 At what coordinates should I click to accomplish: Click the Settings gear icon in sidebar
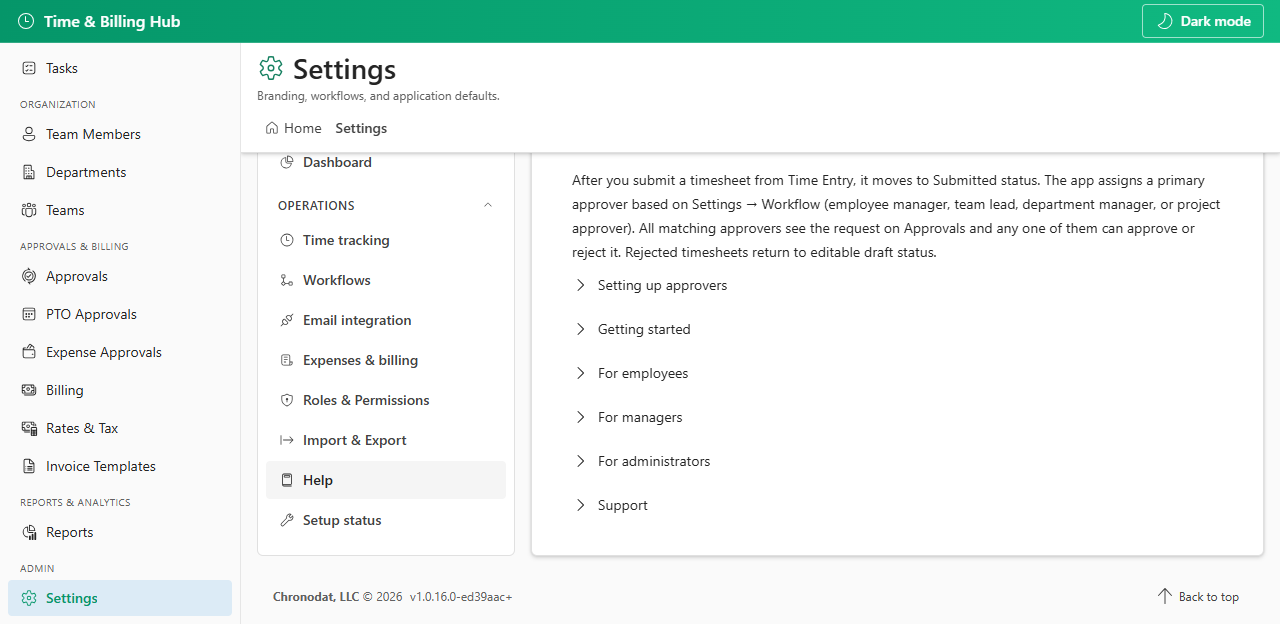[x=29, y=598]
